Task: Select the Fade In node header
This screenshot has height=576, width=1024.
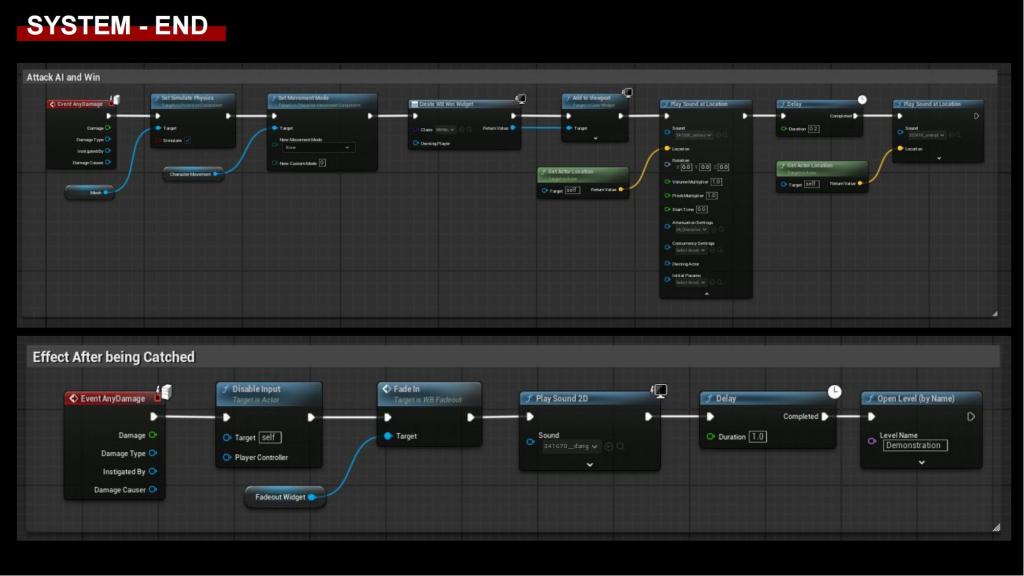Action: point(429,390)
